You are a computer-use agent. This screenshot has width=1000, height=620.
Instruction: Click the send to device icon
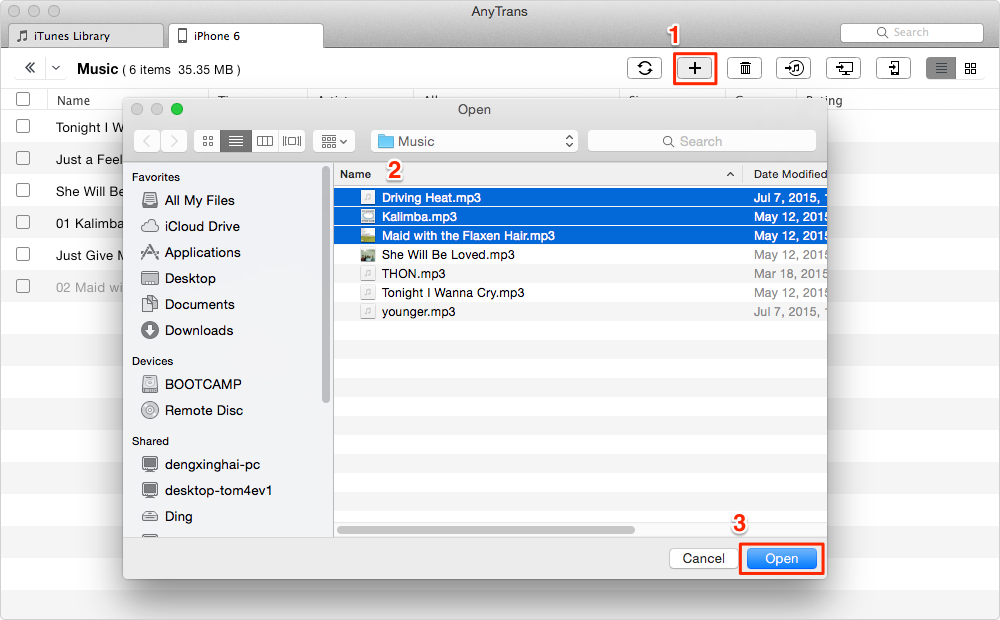[893, 68]
